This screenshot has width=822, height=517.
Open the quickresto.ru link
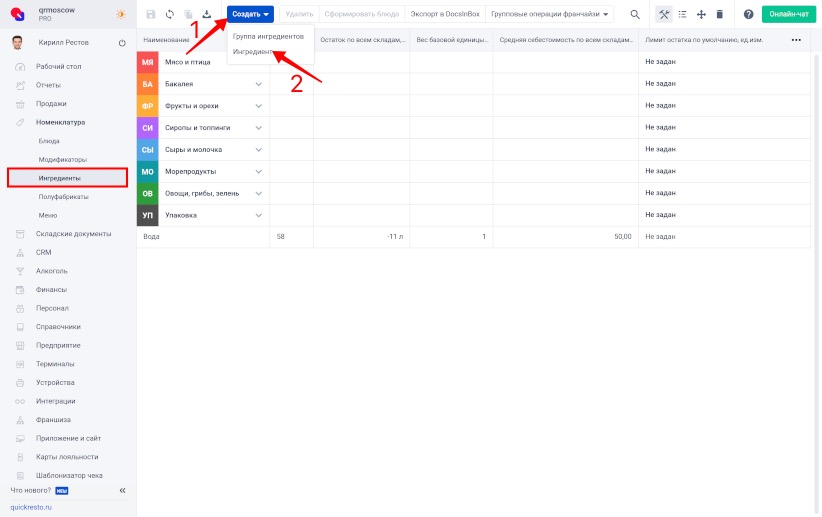[31, 507]
